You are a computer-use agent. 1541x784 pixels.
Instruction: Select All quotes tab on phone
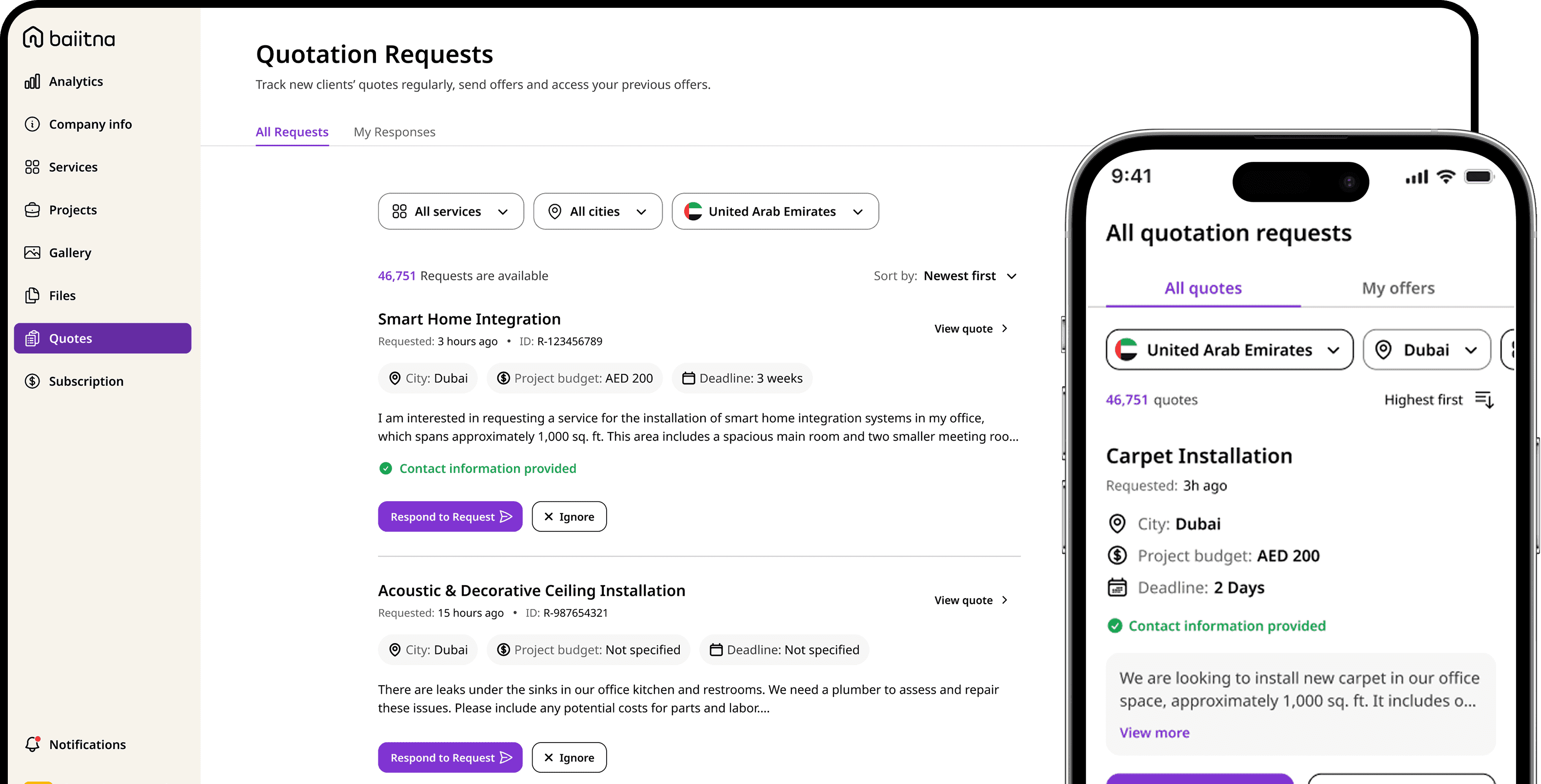(x=1203, y=288)
